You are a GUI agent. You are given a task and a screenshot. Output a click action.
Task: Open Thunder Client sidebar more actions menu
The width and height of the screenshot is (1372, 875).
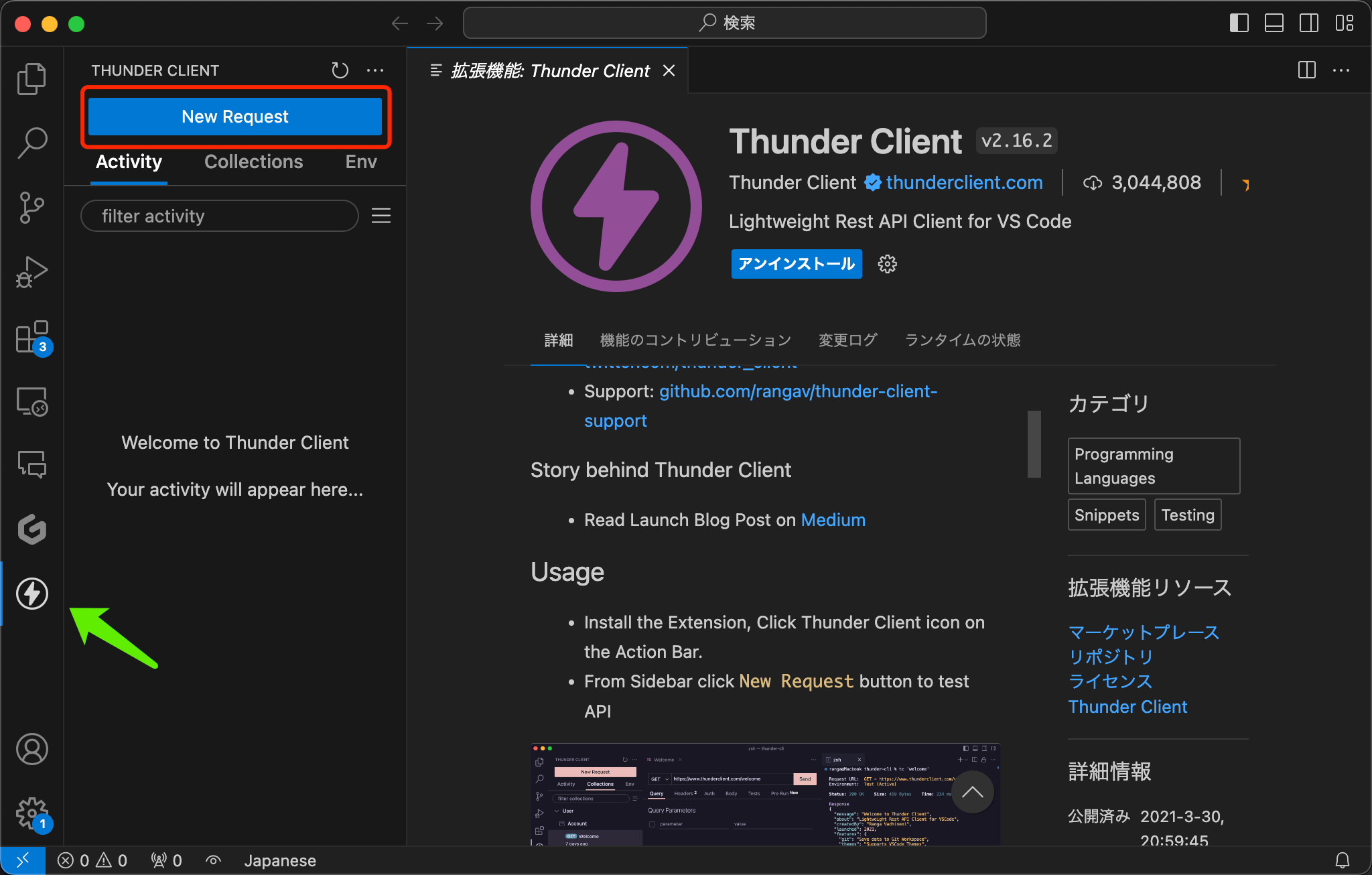[375, 70]
